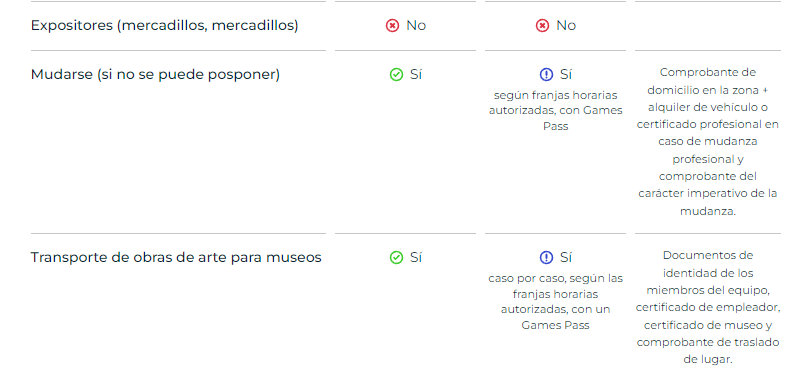
Task: Click 'Sí' next to blue icon in Transporte row
Action: coord(565,258)
